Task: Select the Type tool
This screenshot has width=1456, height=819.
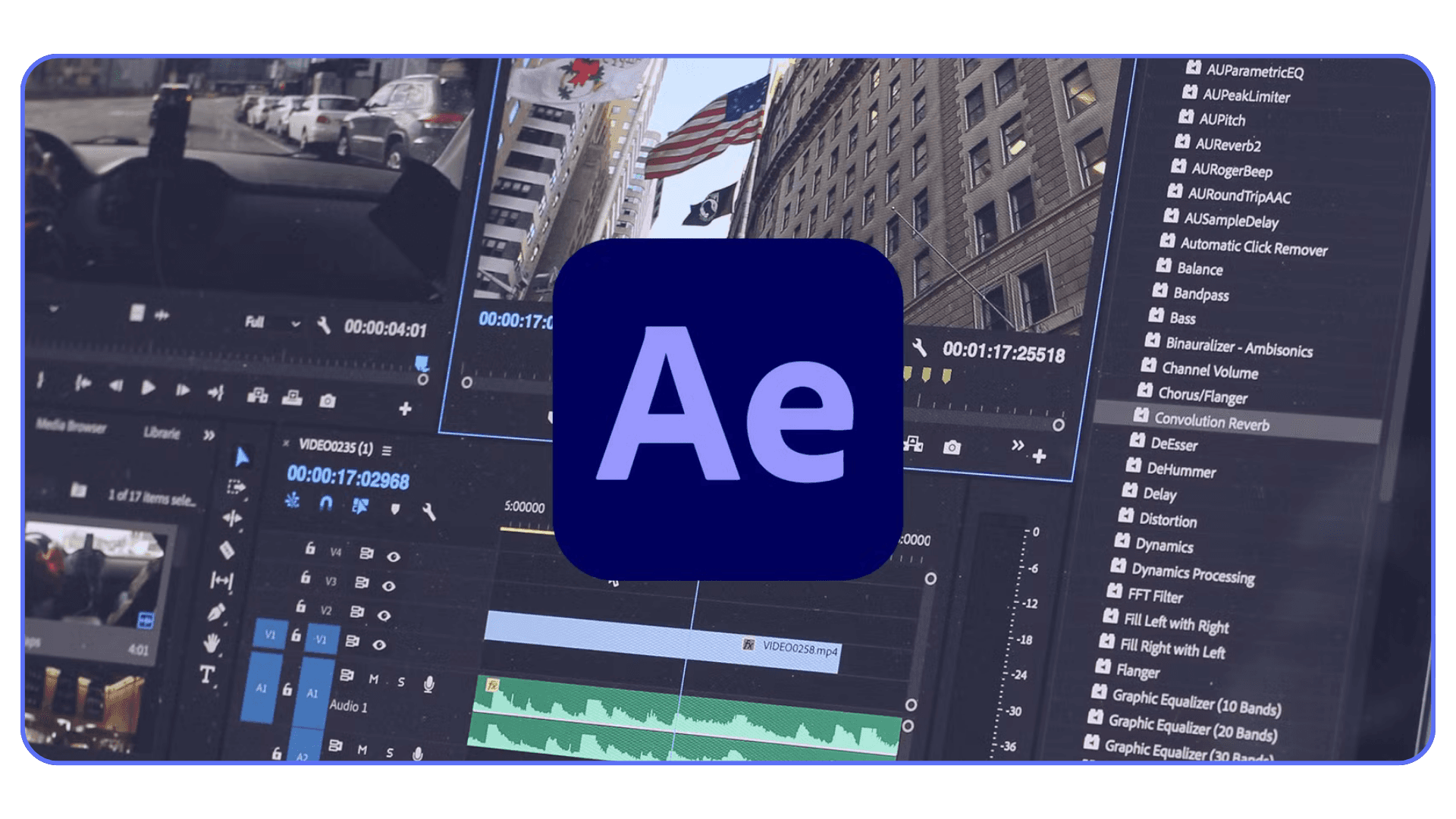Action: 207,672
